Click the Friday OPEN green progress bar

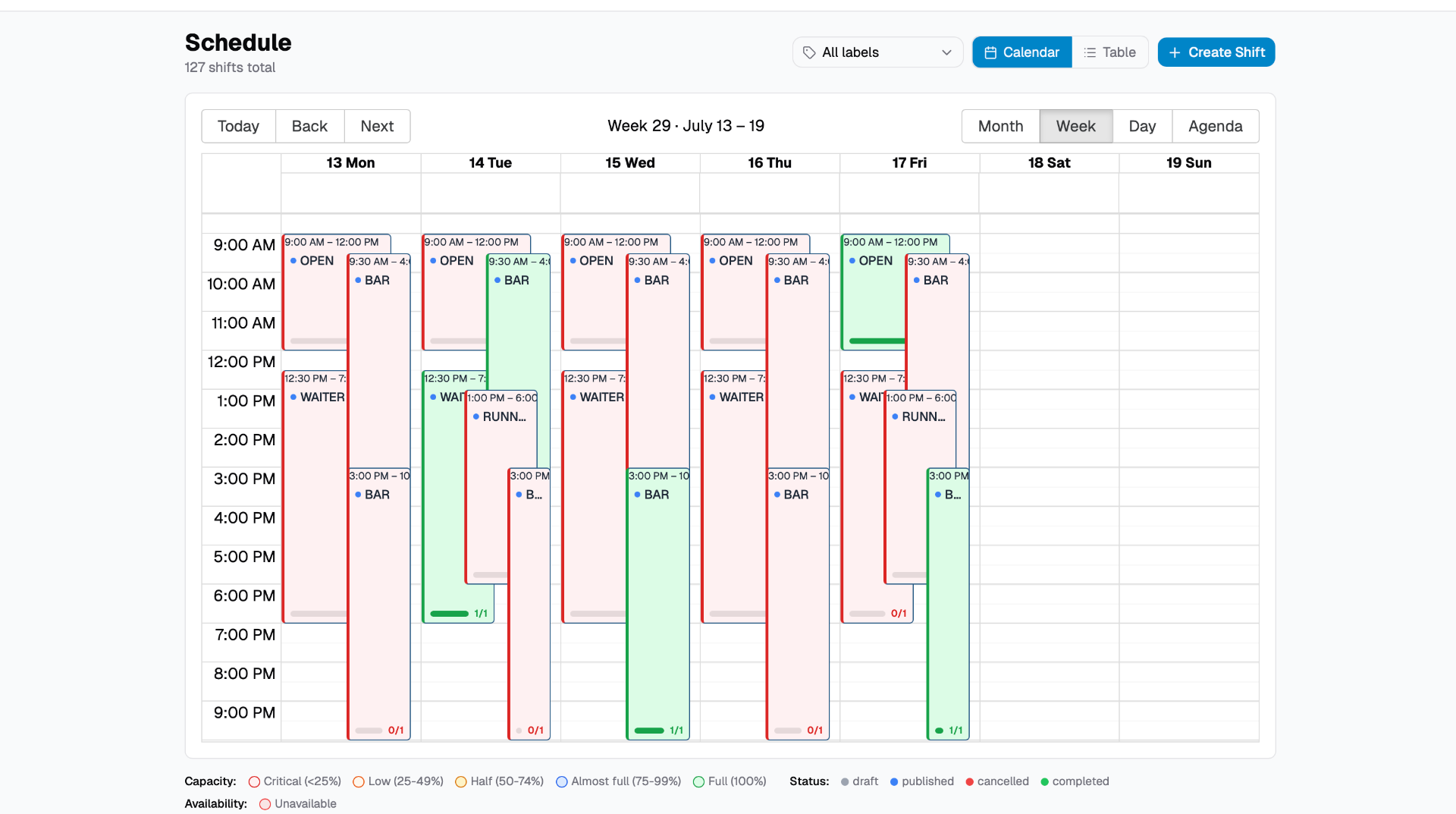[x=877, y=341]
